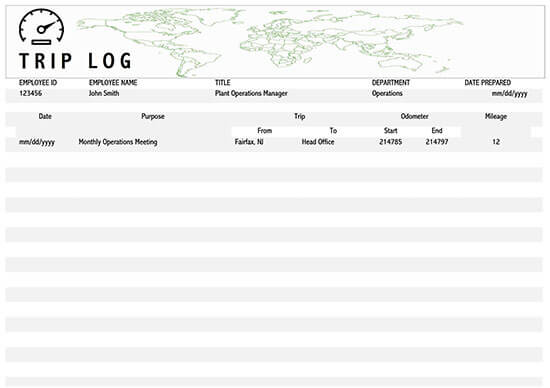Click the TITLE header label
550x388 pixels.
pos(222,83)
